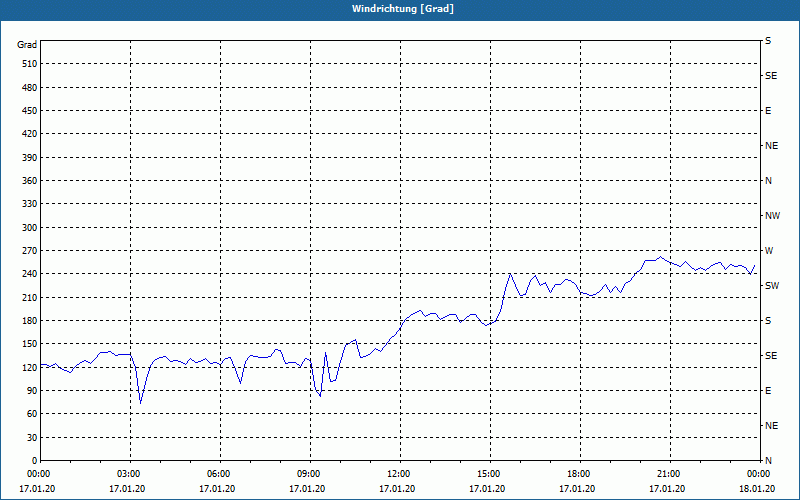
Task: Click the 09:00 time label on the x-axis
Action: pos(307,474)
